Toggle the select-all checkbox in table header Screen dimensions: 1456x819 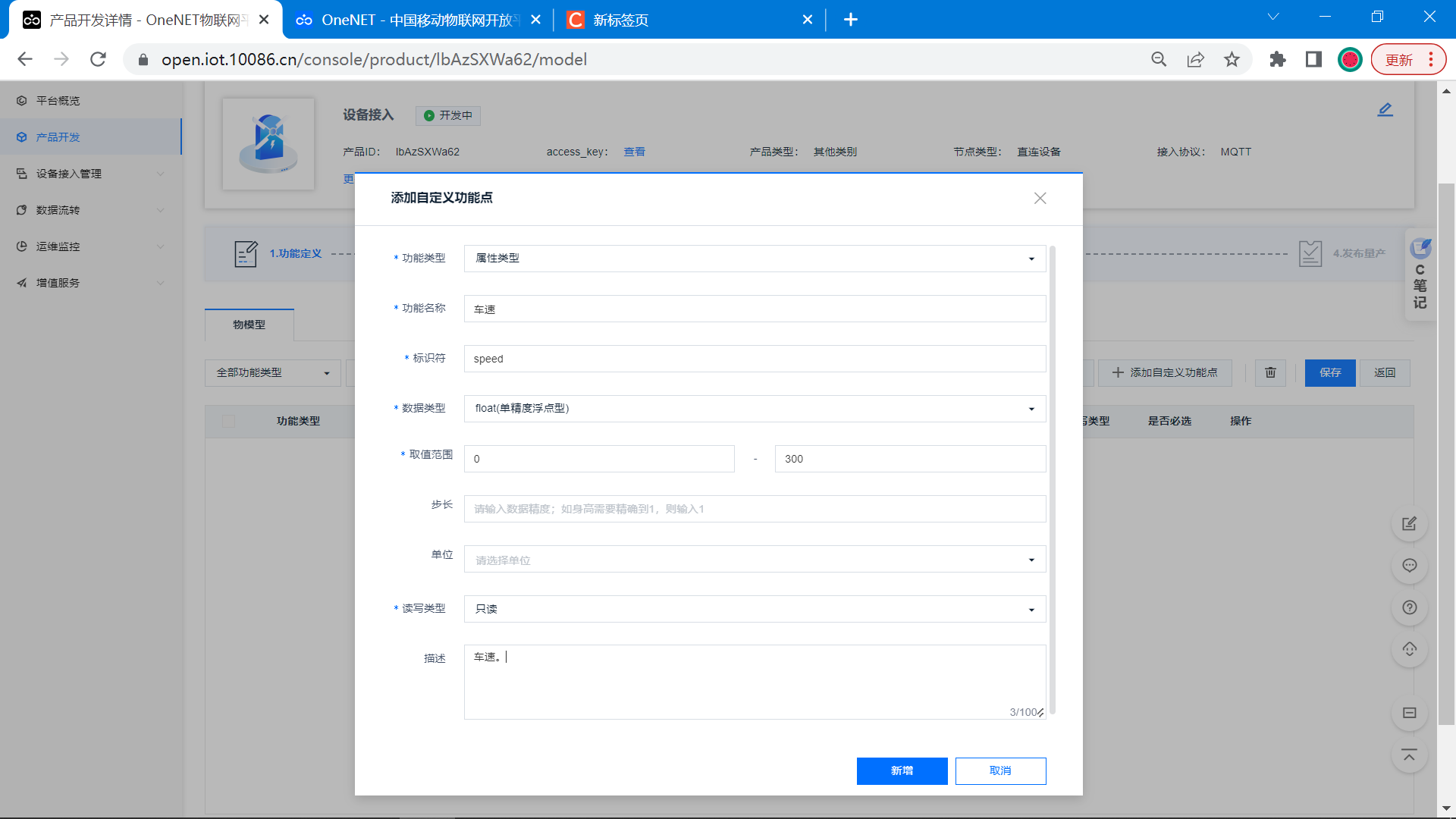229,421
